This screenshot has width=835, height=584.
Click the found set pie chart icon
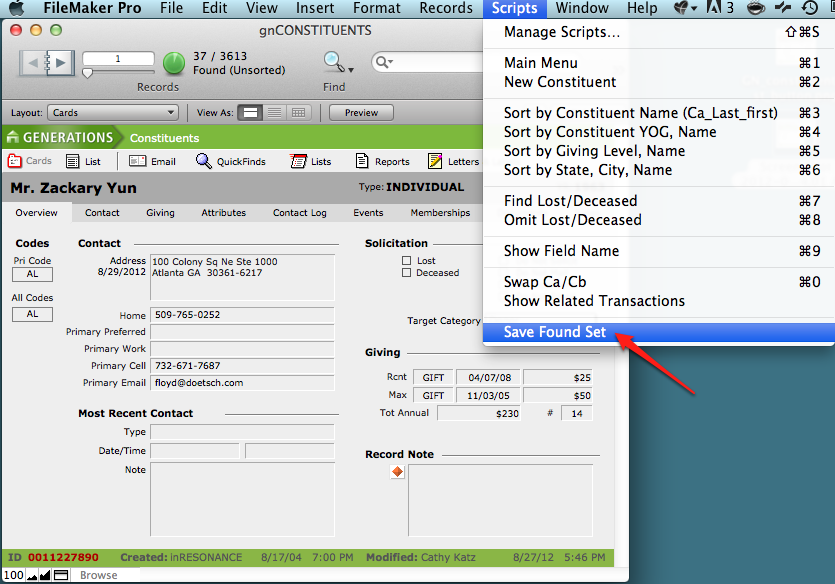coord(174,64)
